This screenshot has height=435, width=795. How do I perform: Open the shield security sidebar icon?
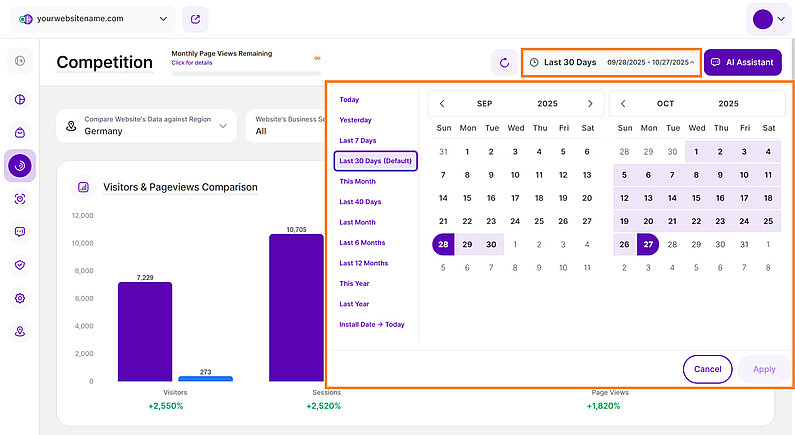[x=20, y=265]
